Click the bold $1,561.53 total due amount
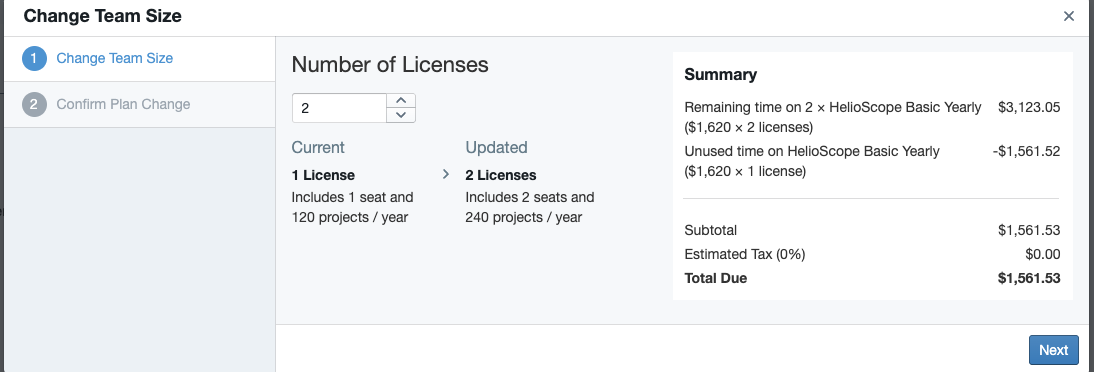 coord(1029,278)
